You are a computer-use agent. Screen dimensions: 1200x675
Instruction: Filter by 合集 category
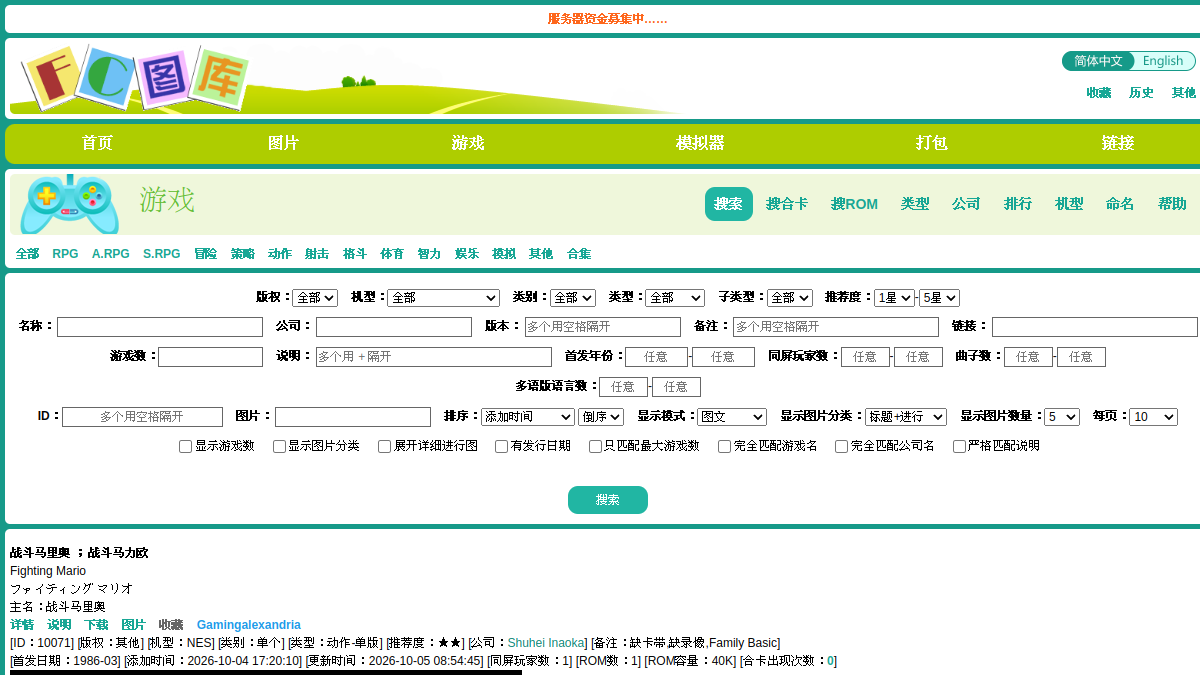(x=579, y=254)
